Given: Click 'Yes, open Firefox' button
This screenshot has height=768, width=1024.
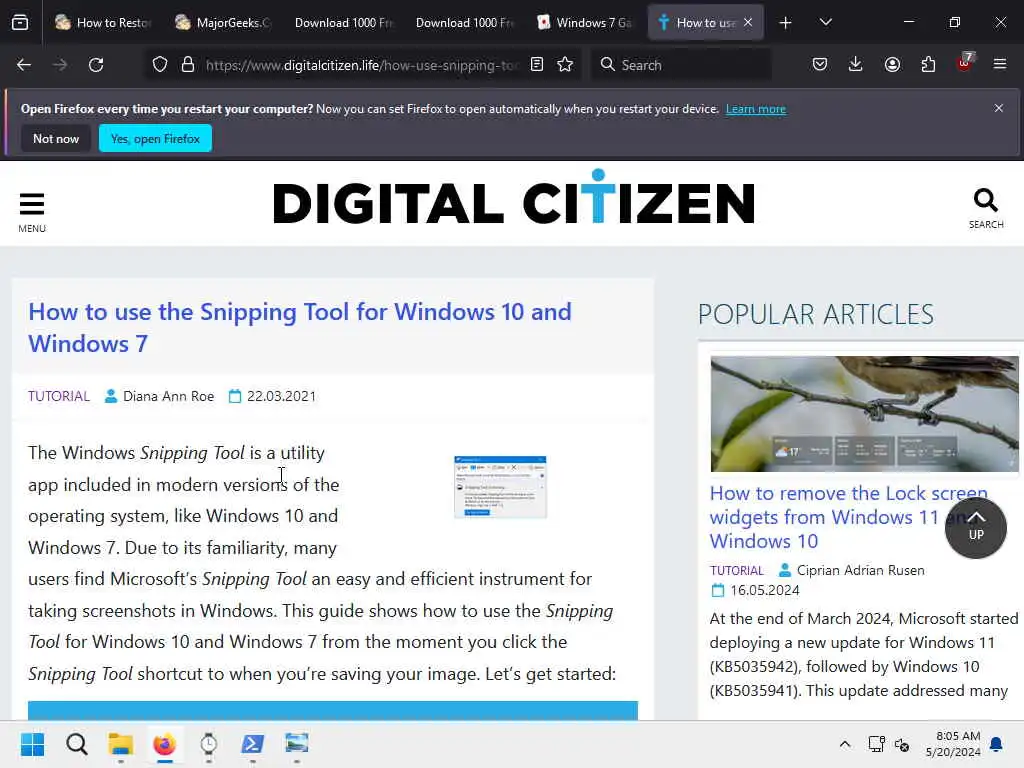Looking at the screenshot, I should pos(155,138).
